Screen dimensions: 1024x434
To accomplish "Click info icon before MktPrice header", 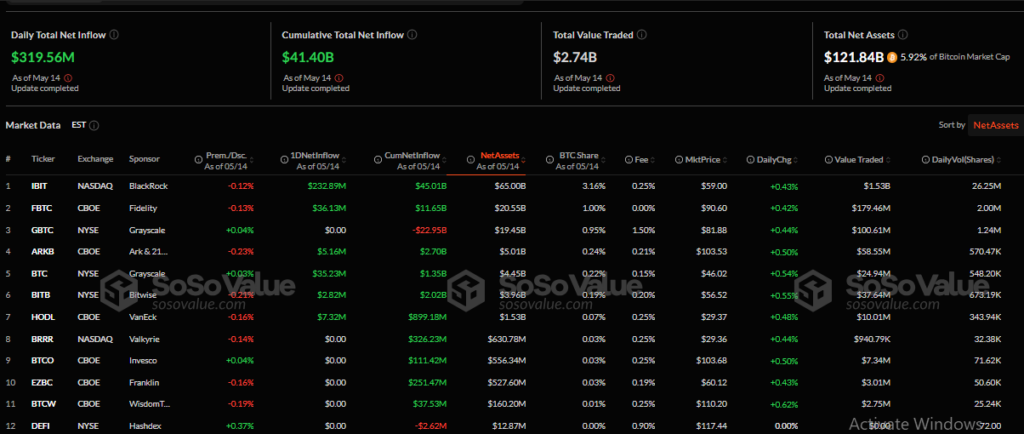I will click(679, 160).
